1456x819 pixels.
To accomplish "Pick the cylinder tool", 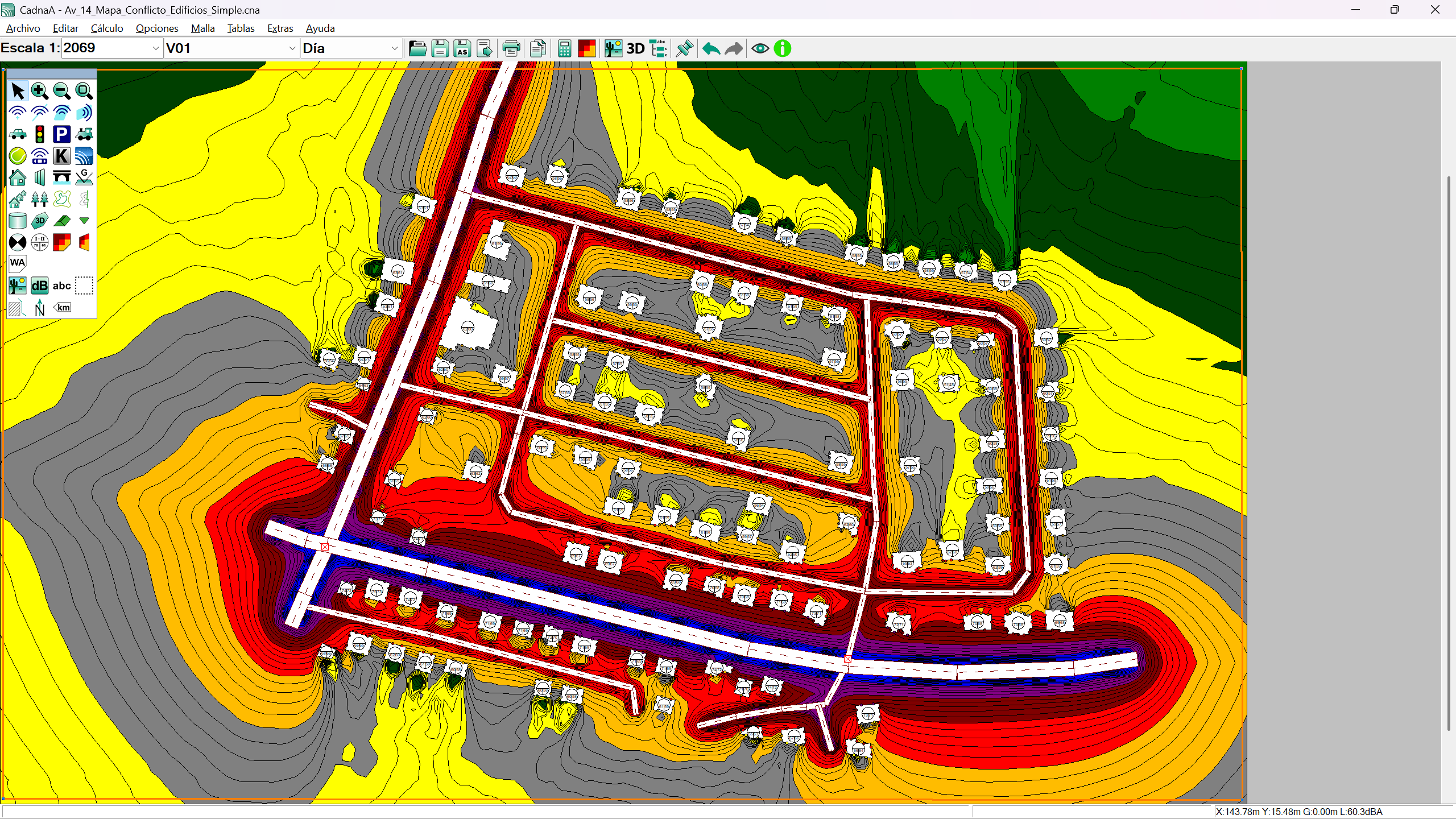I will point(18,221).
